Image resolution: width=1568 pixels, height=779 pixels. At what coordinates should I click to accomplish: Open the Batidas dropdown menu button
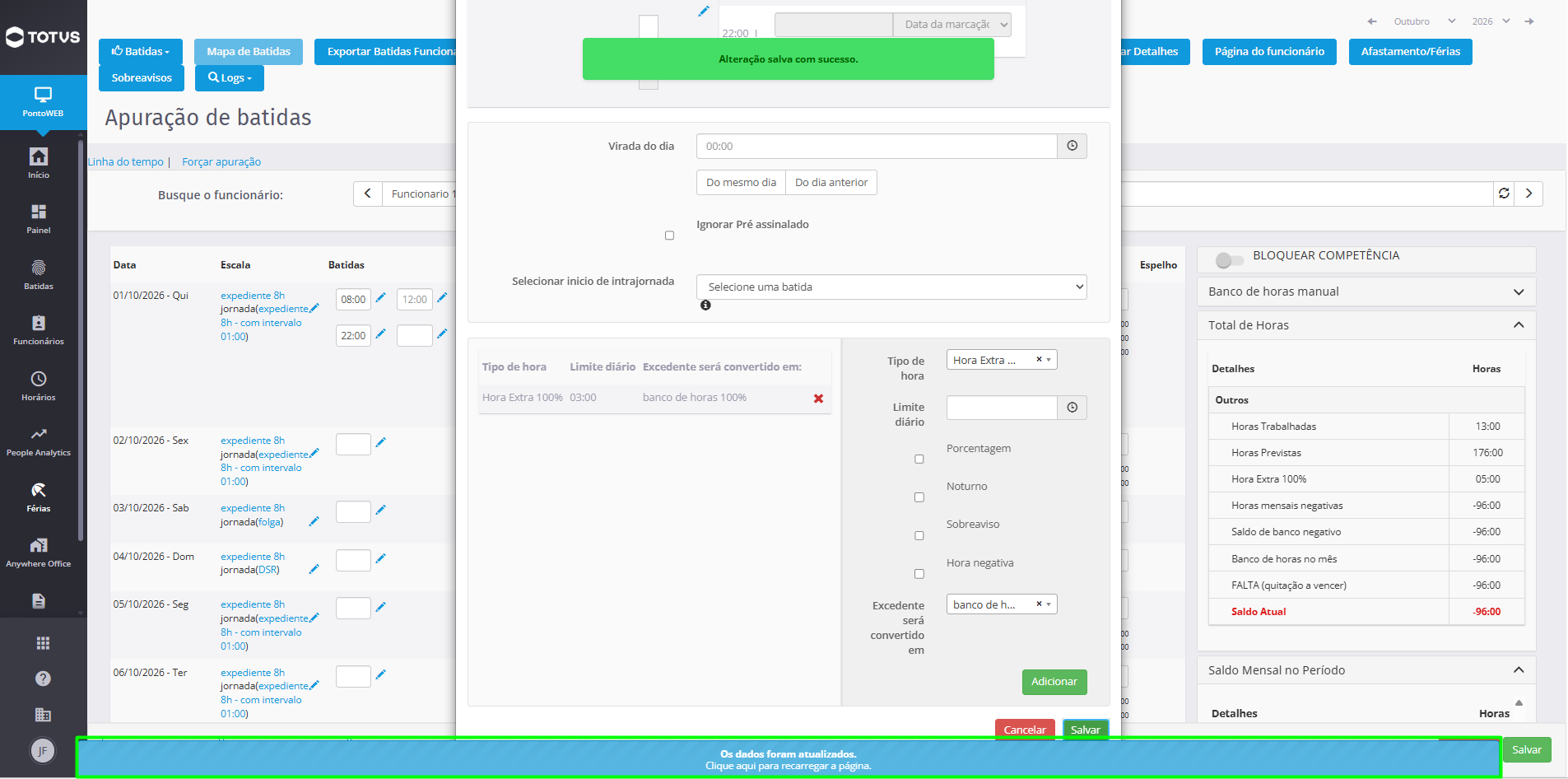(141, 51)
